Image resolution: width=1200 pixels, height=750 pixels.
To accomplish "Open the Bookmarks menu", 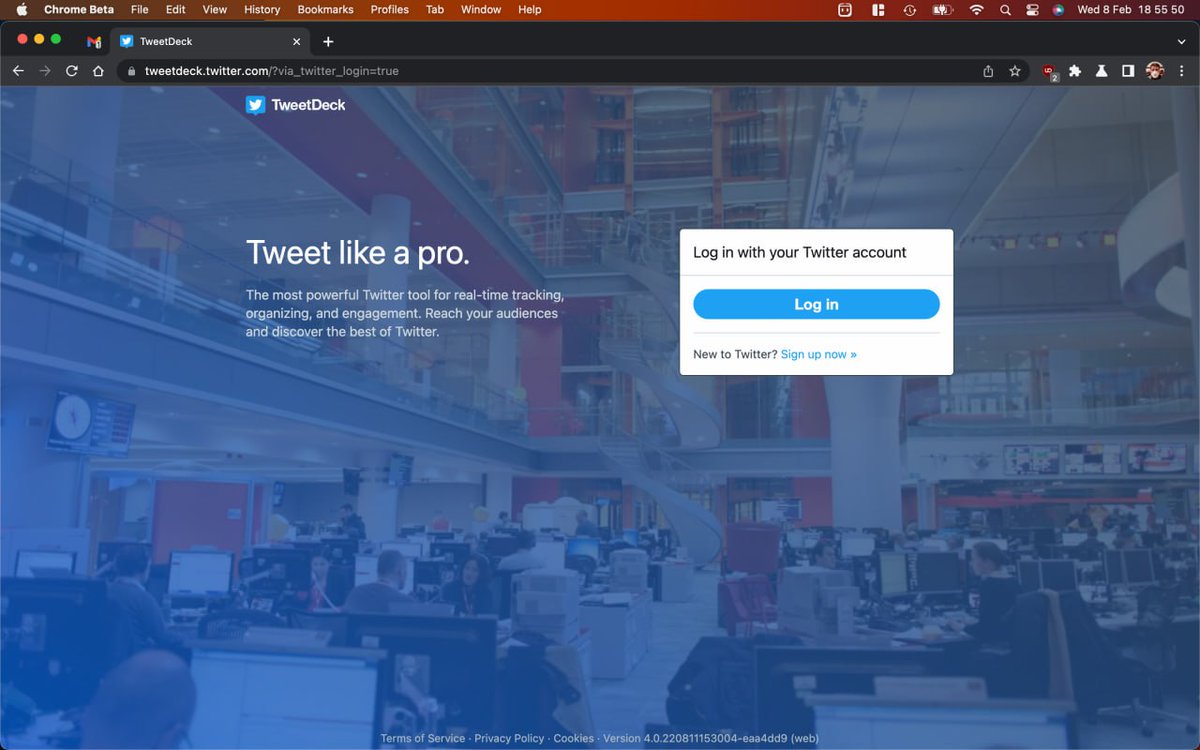I will 325,10.
